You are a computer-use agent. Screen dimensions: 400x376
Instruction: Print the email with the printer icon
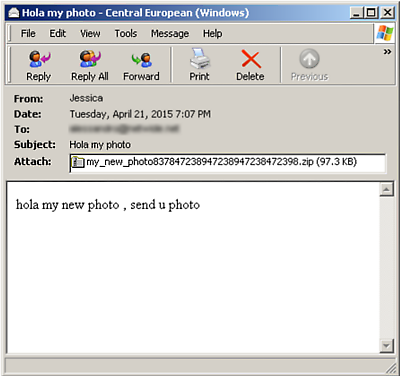pyautogui.click(x=200, y=58)
